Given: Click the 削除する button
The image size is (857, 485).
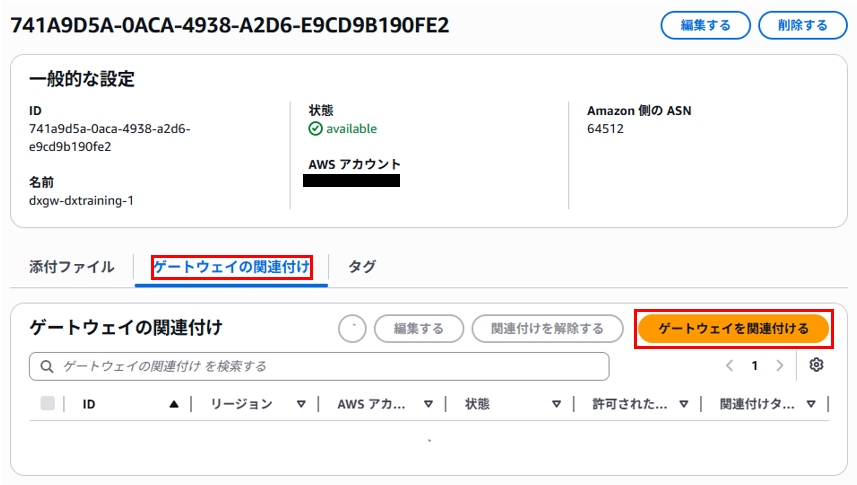Looking at the screenshot, I should 803,25.
